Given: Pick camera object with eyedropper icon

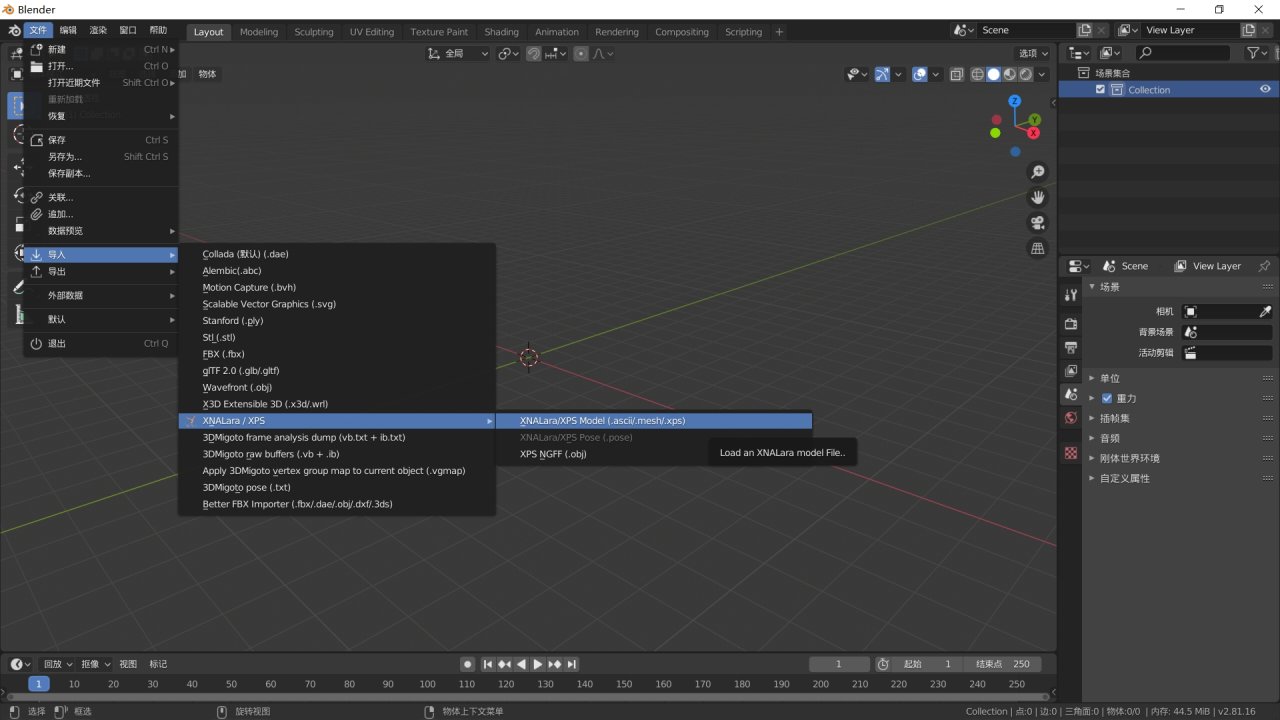Looking at the screenshot, I should point(1264,312).
